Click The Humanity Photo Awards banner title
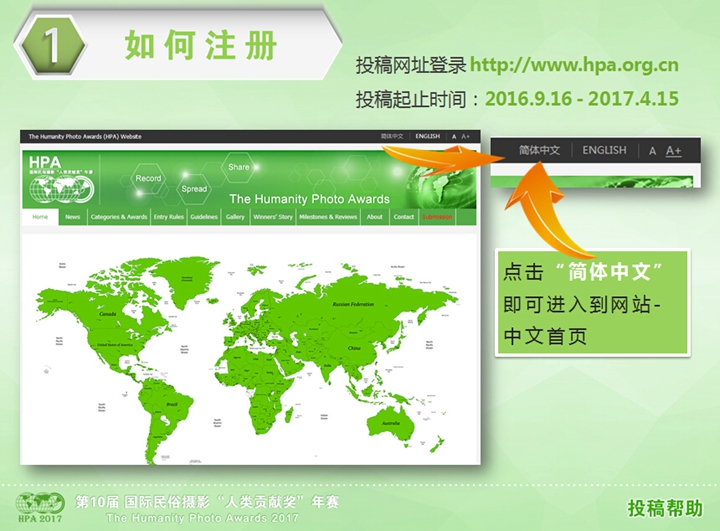 coord(309,199)
